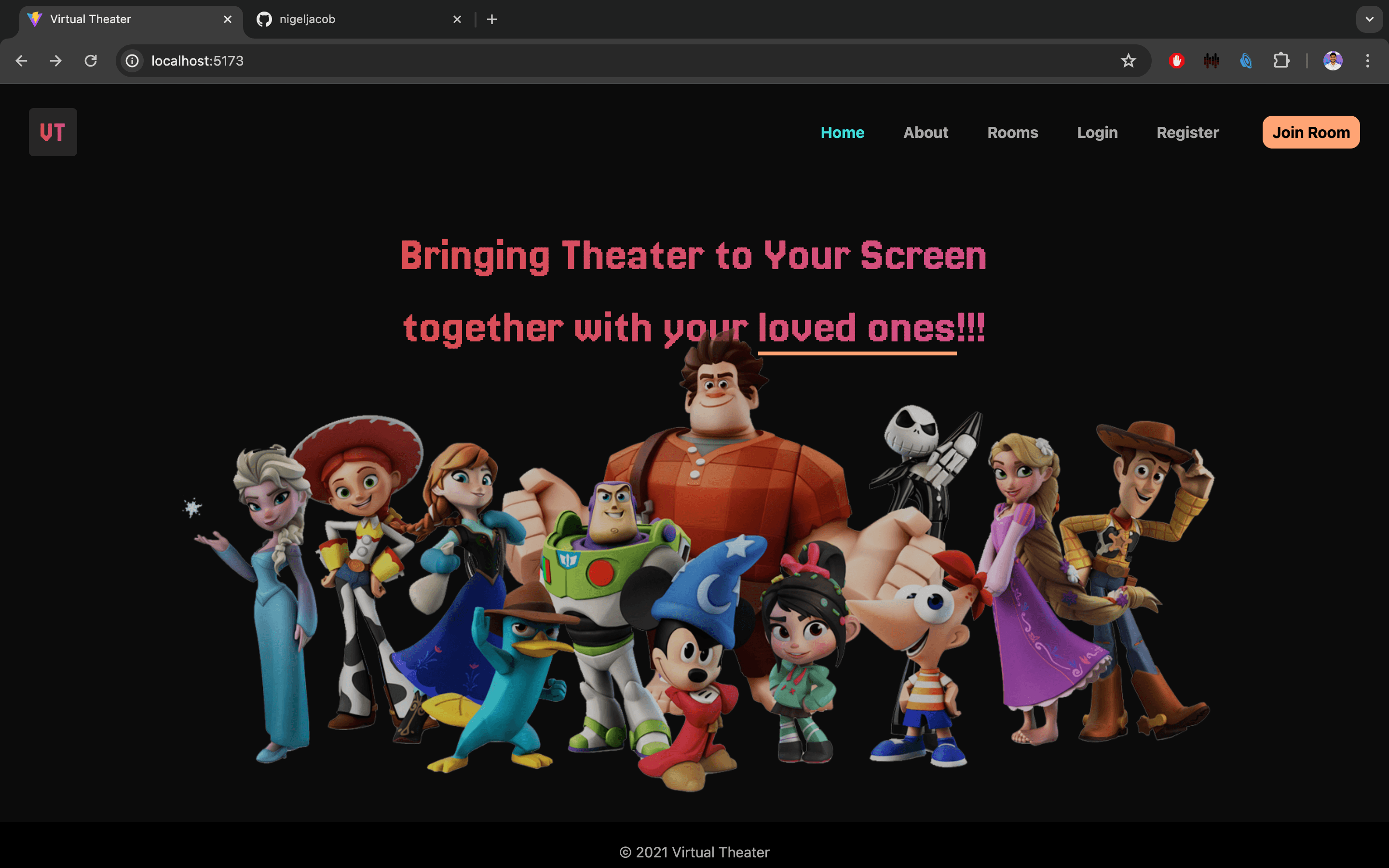The image size is (1389, 868).
Task: Select the Rooms navigation link
Action: click(x=1012, y=132)
